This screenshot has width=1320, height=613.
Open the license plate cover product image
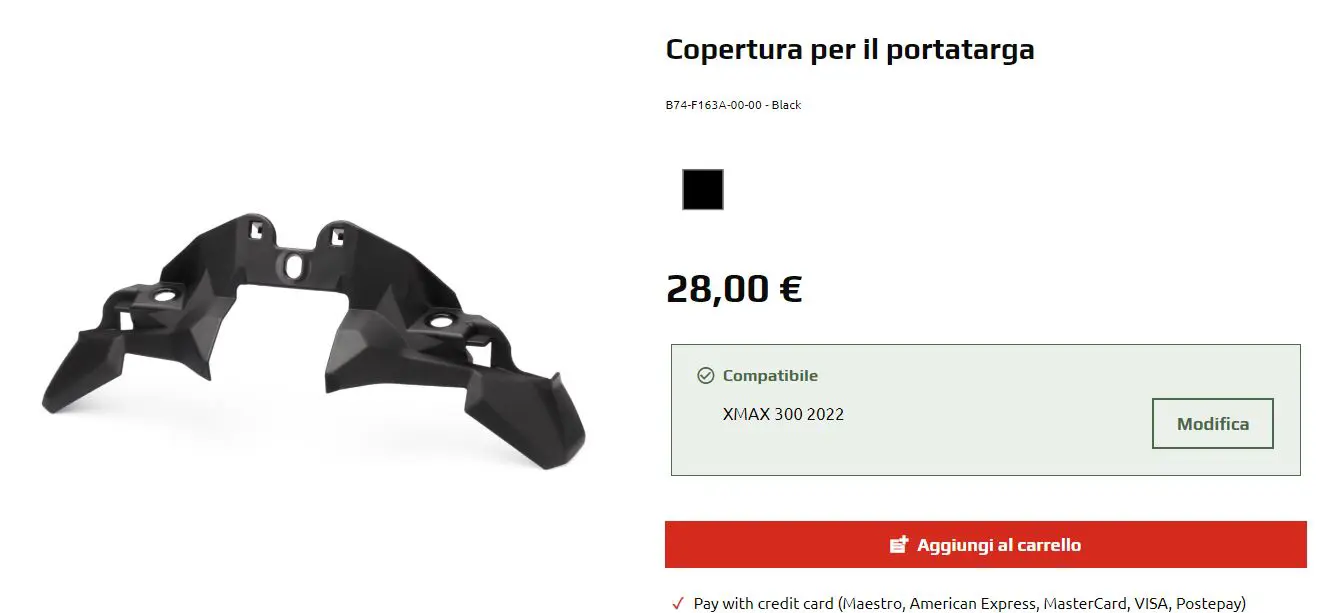(313, 339)
